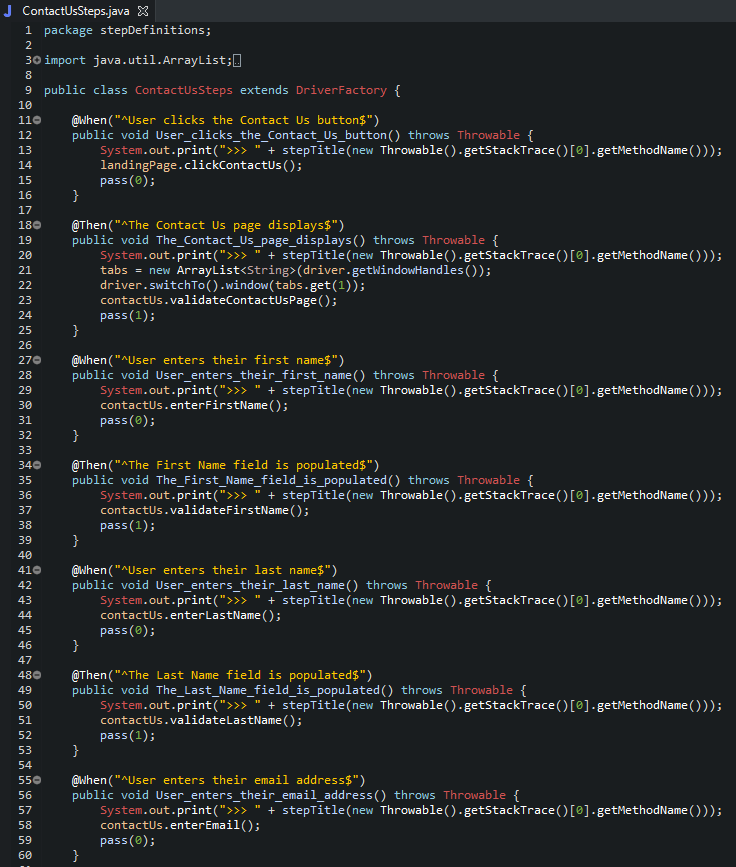The height and width of the screenshot is (867, 736).
Task: Collapse the The_Contact_Us_page_displays method at line 18
Action: (37, 224)
